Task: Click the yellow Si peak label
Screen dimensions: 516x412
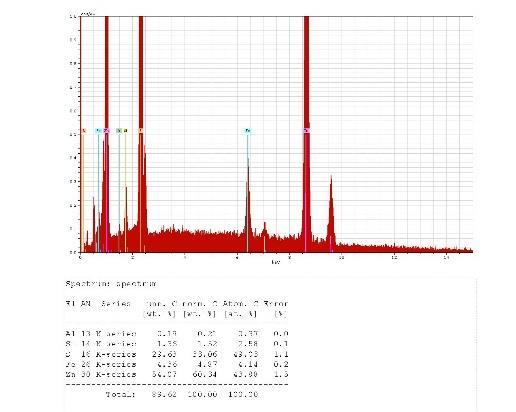Action: (x=125, y=131)
